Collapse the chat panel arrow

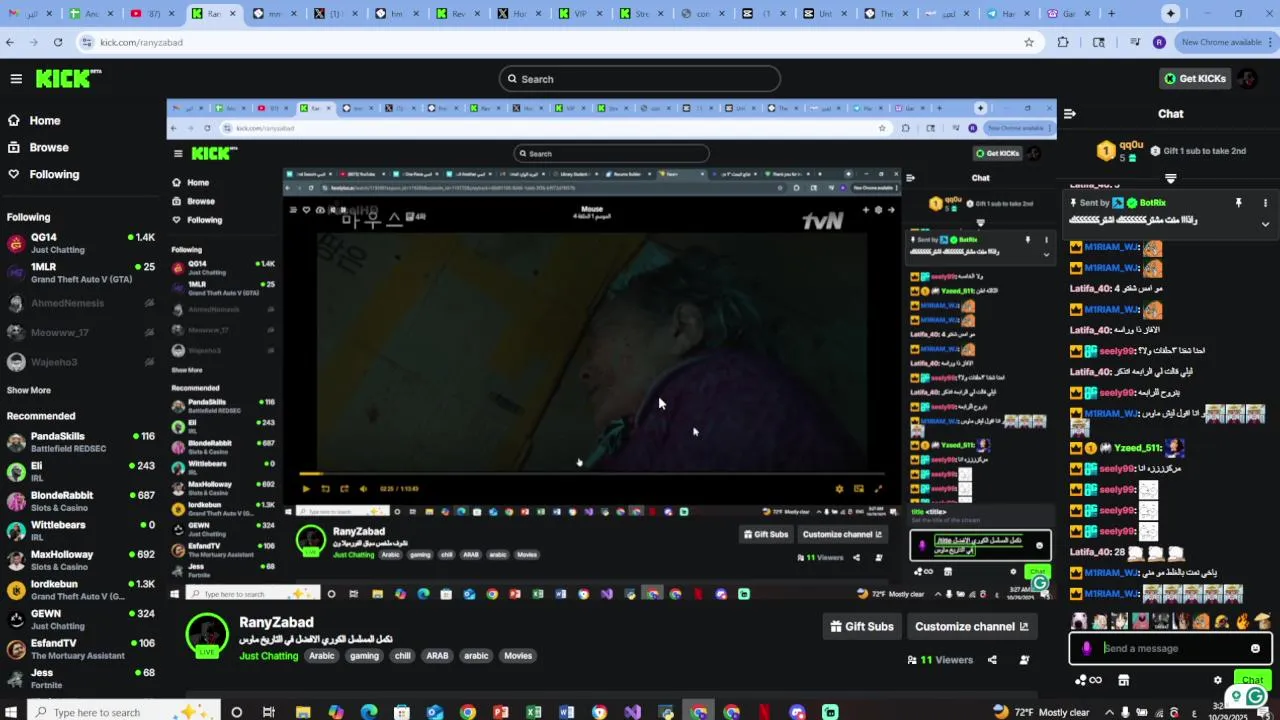click(x=1069, y=114)
